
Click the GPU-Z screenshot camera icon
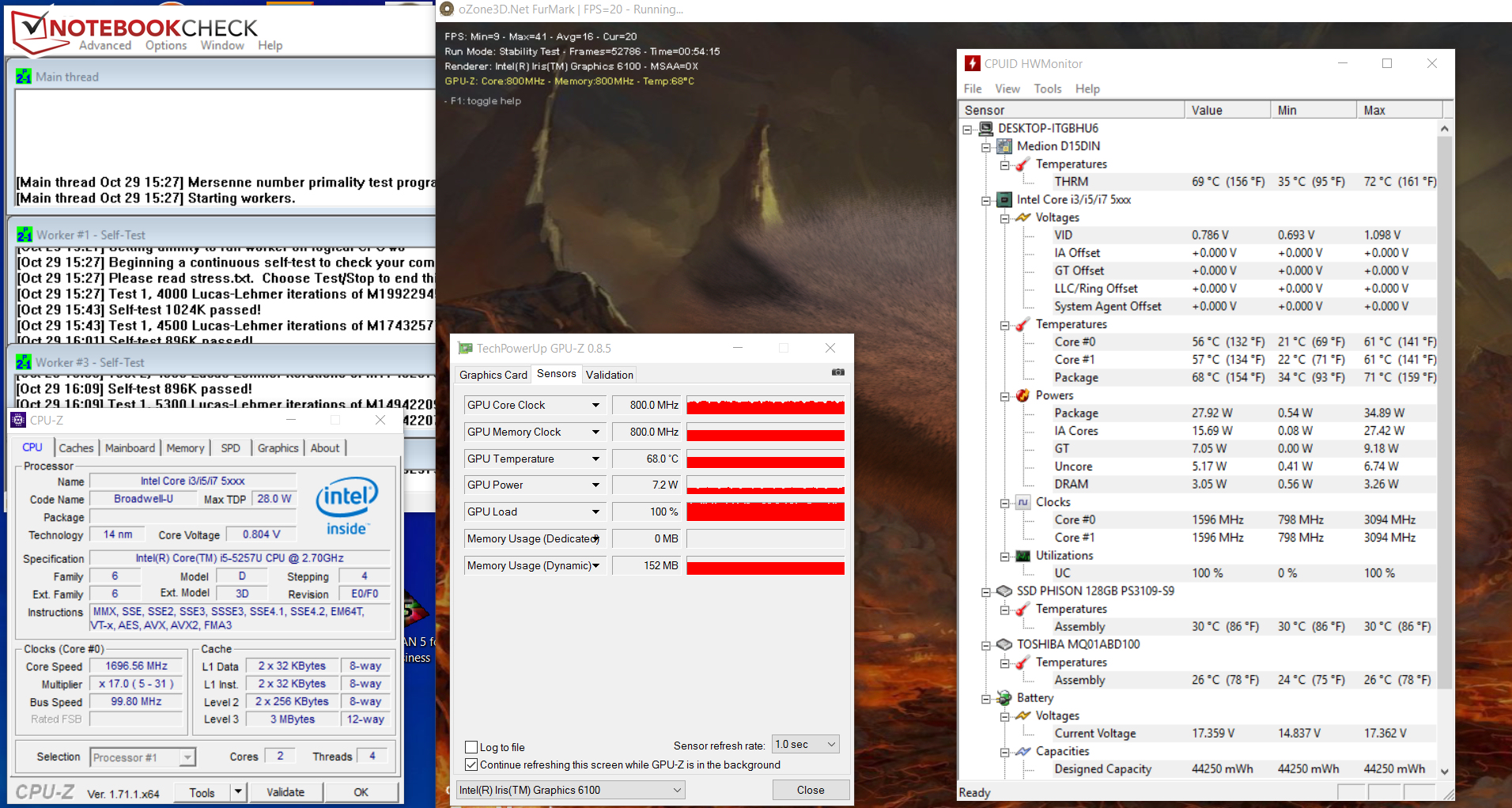[x=838, y=372]
